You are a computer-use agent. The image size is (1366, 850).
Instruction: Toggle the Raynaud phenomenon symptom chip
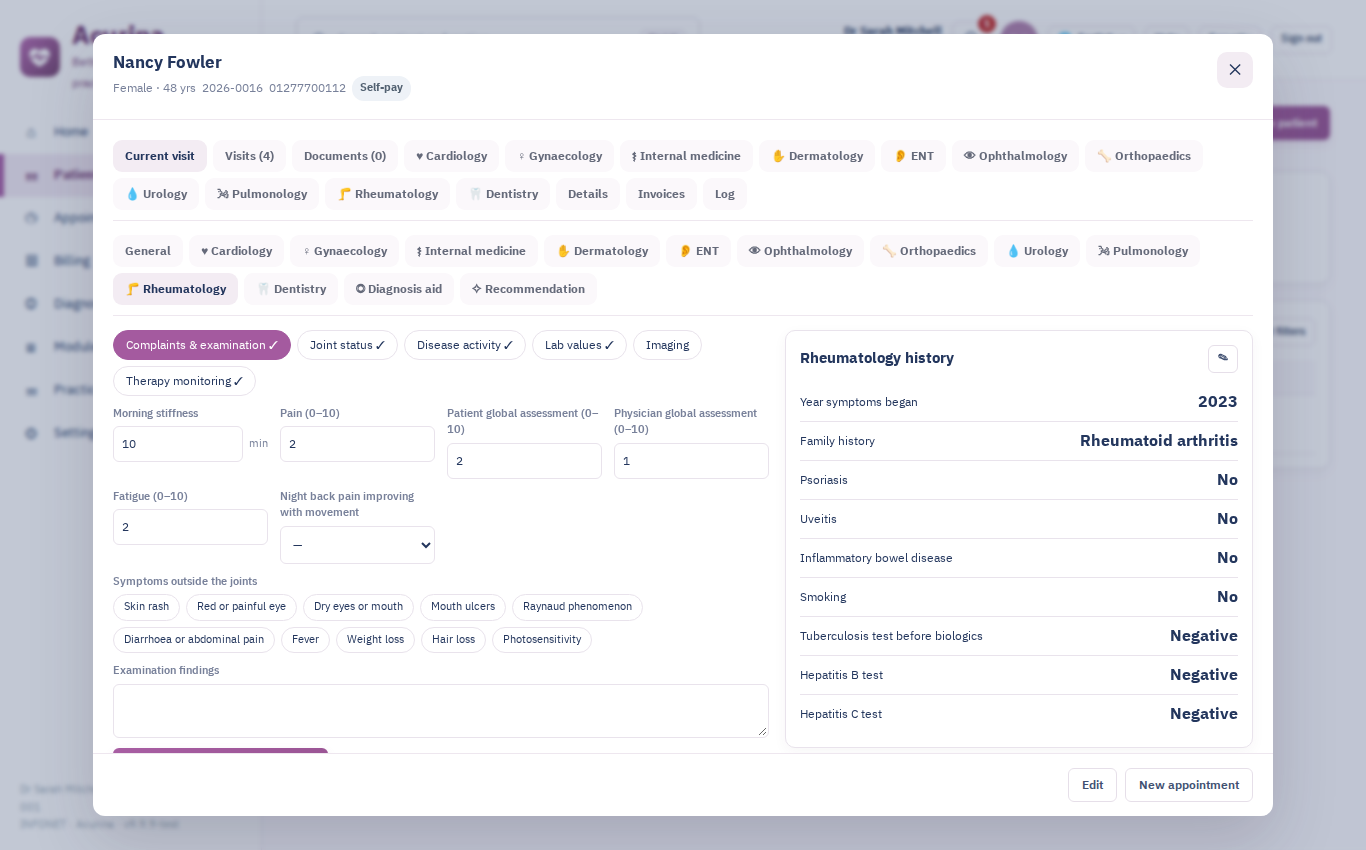click(x=577, y=607)
